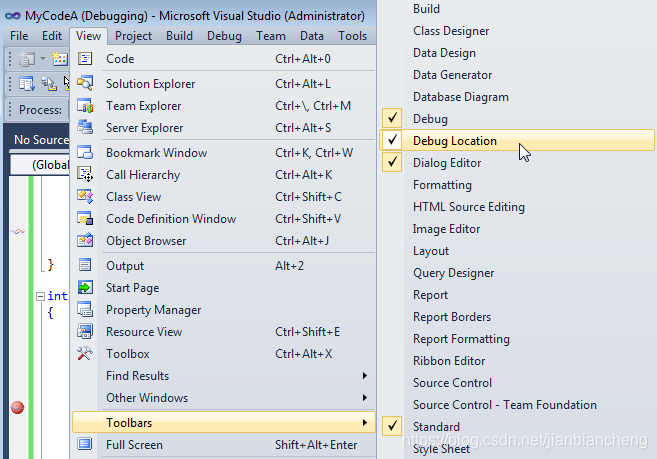Click the Code Definition Window icon
657x459 pixels.
[85, 218]
